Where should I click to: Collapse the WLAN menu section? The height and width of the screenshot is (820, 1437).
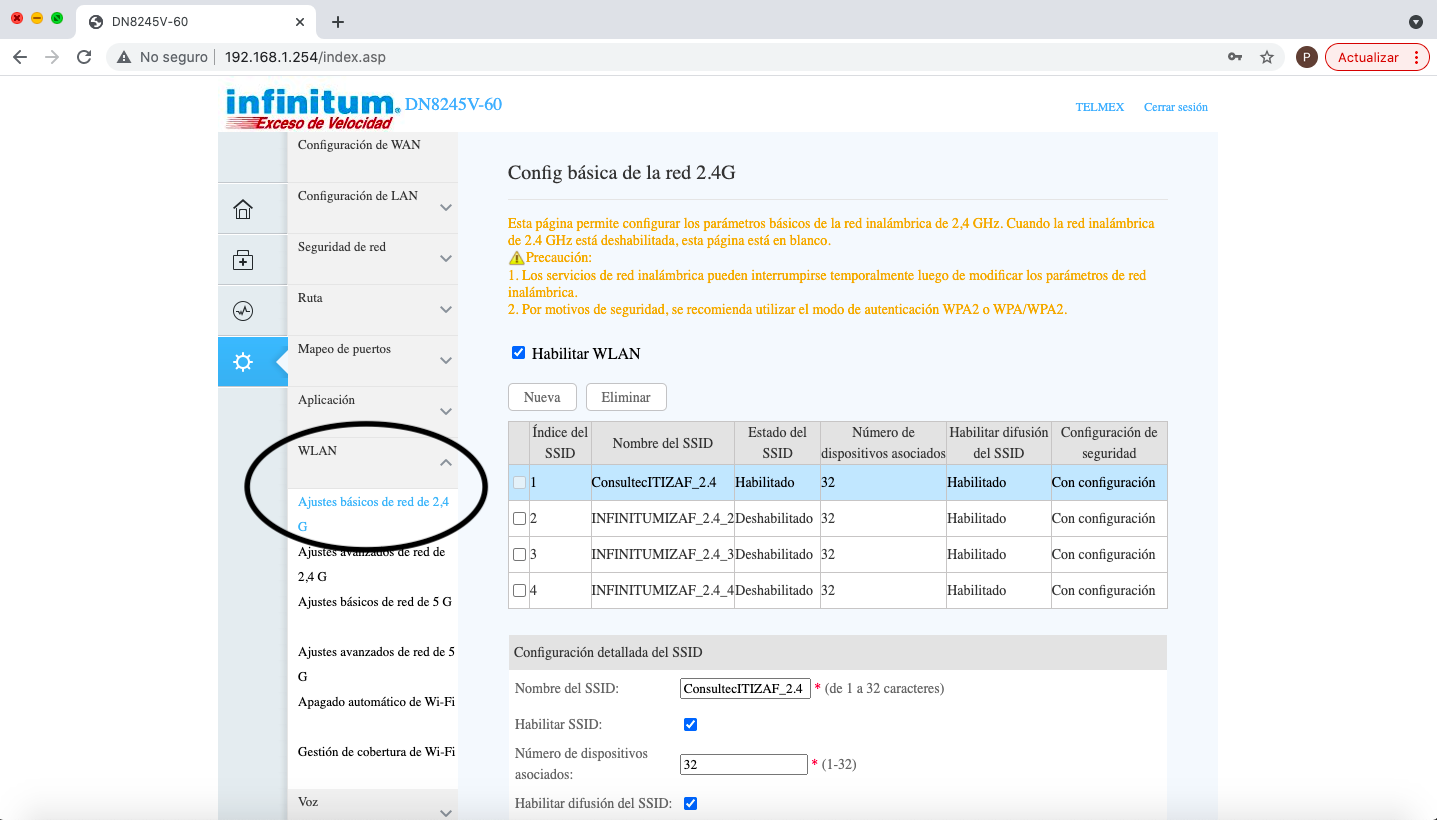point(446,463)
